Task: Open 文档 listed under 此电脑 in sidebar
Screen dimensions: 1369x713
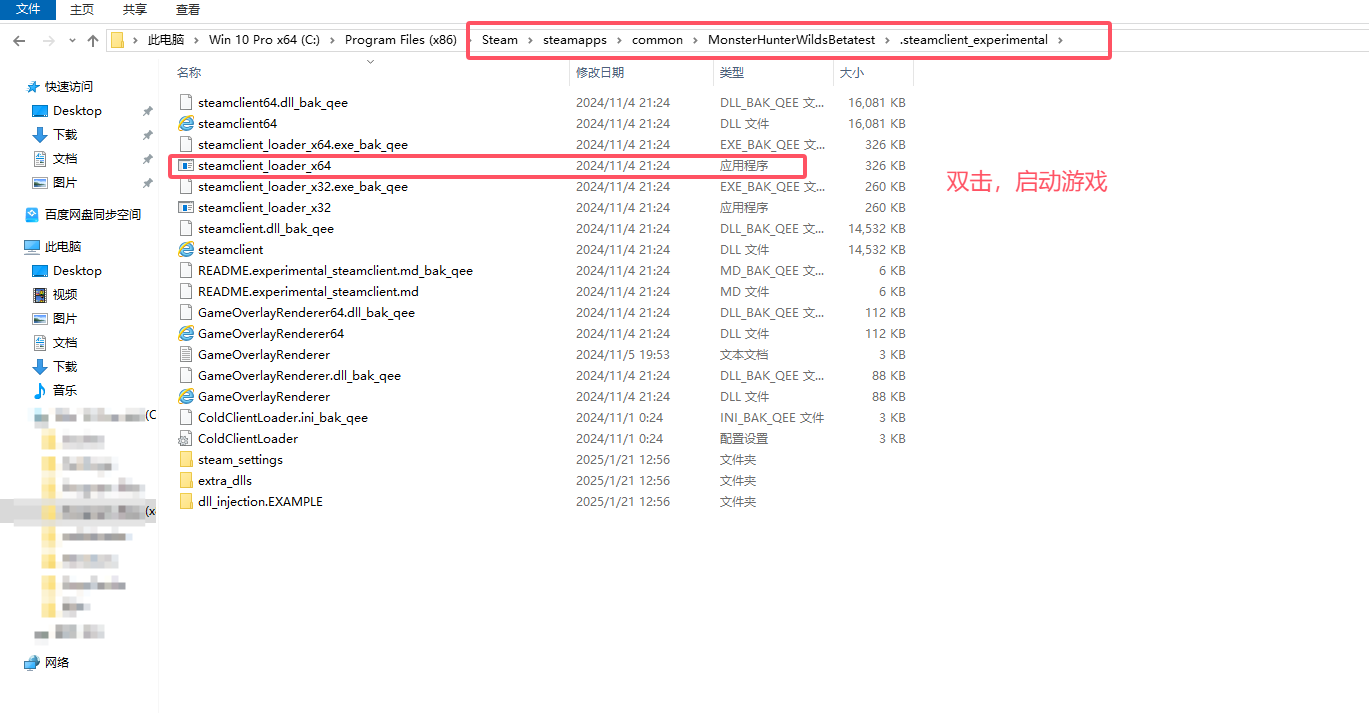Action: pyautogui.click(x=65, y=343)
